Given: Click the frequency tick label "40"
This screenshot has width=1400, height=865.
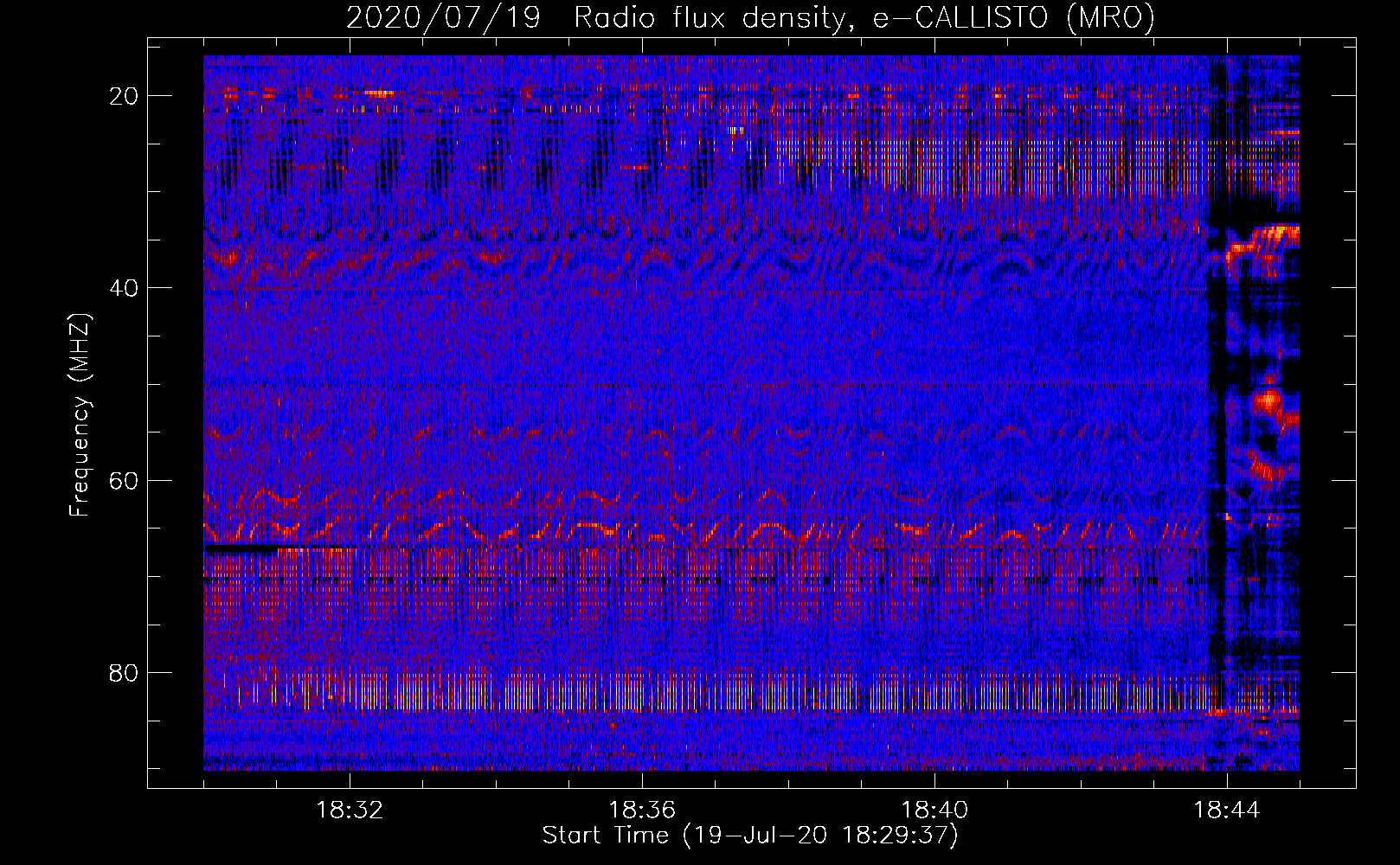Looking at the screenshot, I should (x=125, y=288).
